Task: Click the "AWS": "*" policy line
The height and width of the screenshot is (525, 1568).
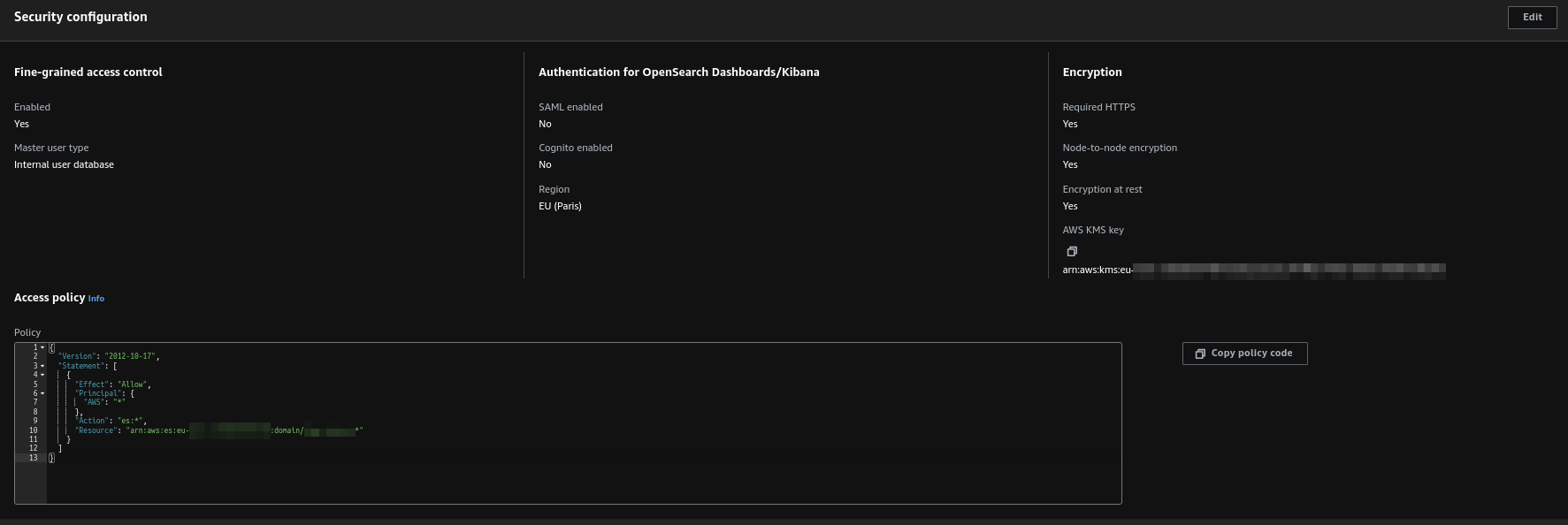Action: (104, 402)
